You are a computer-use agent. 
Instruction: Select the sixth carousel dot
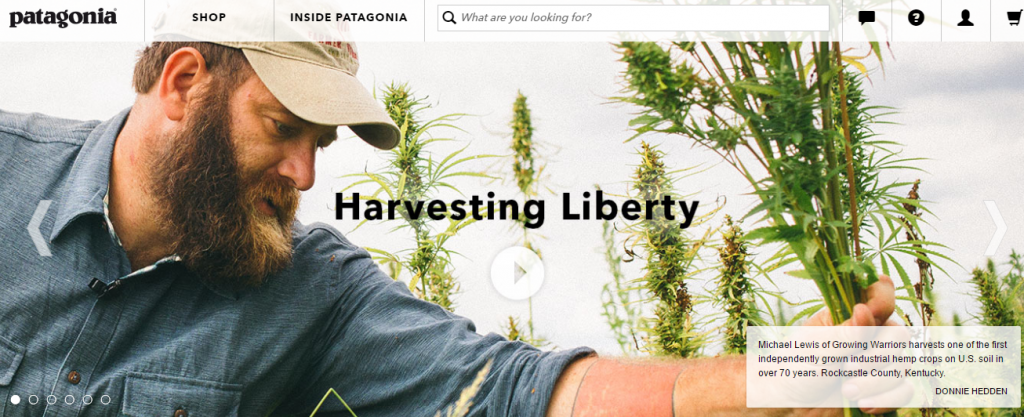point(105,399)
